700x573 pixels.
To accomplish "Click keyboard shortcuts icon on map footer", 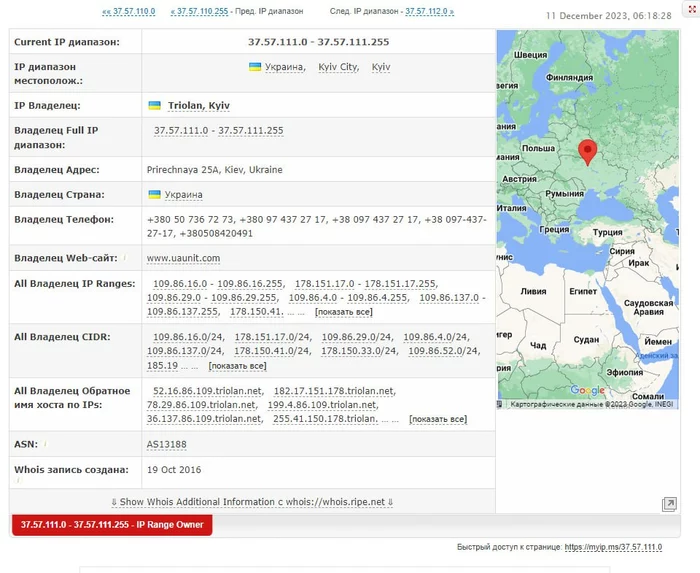I will (500, 404).
